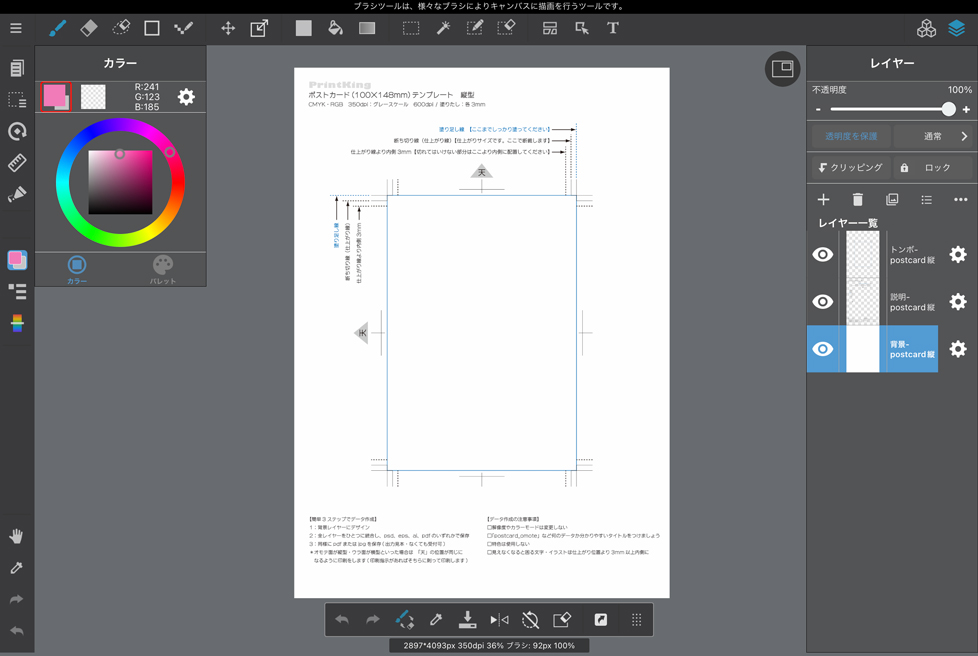Image resolution: width=978 pixels, height=656 pixels.
Task: Select the Move tool
Action: click(x=228, y=28)
